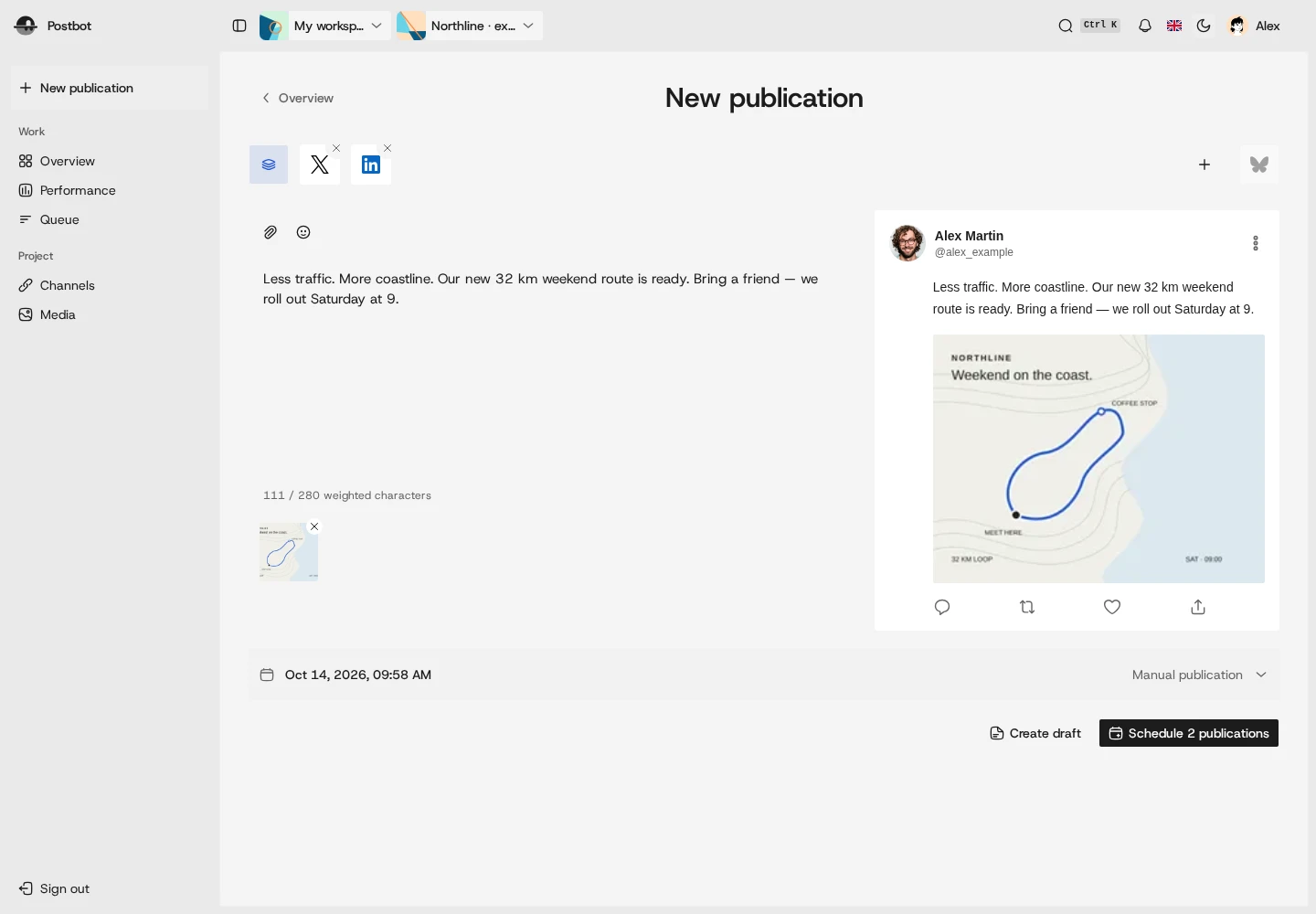1316x914 pixels.
Task: Schedule 2 publications
Action: [x=1189, y=733]
